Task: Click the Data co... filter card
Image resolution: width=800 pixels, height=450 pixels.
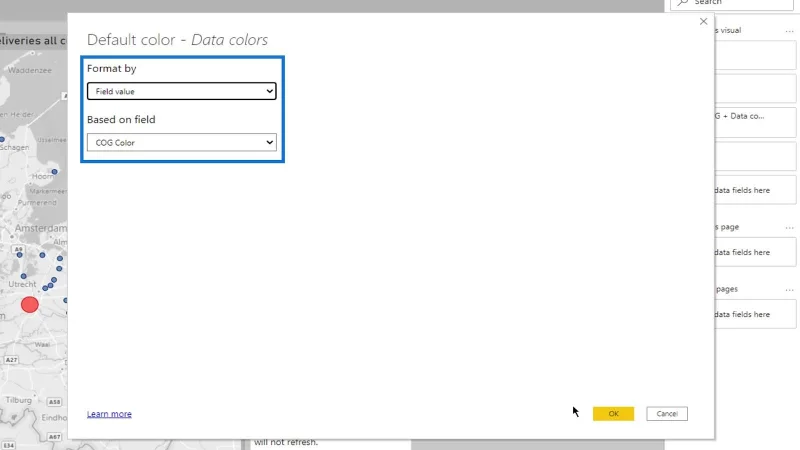Action: click(x=755, y=122)
